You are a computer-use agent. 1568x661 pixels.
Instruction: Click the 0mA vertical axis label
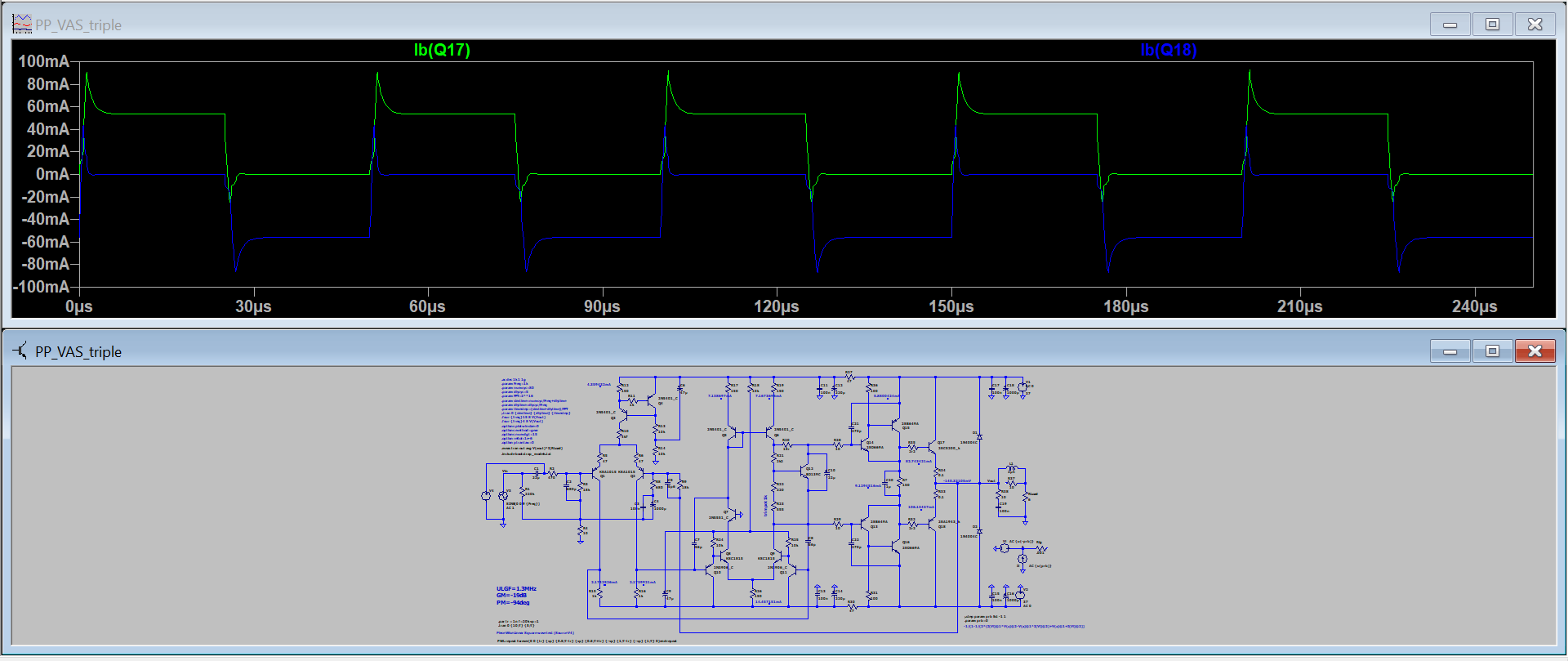tap(52, 174)
